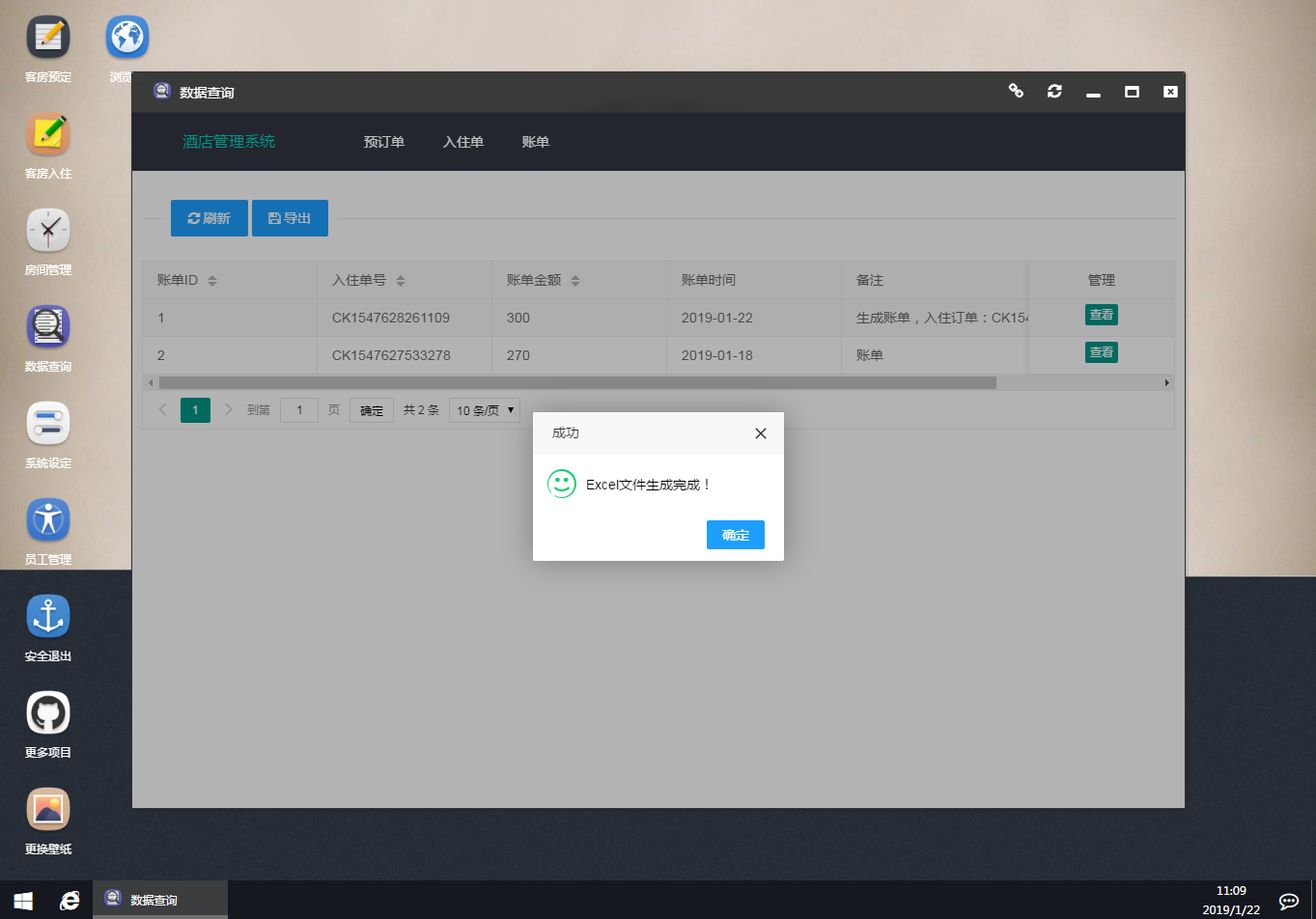Open the 更换壁纸 desktop icon

pyautogui.click(x=48, y=810)
